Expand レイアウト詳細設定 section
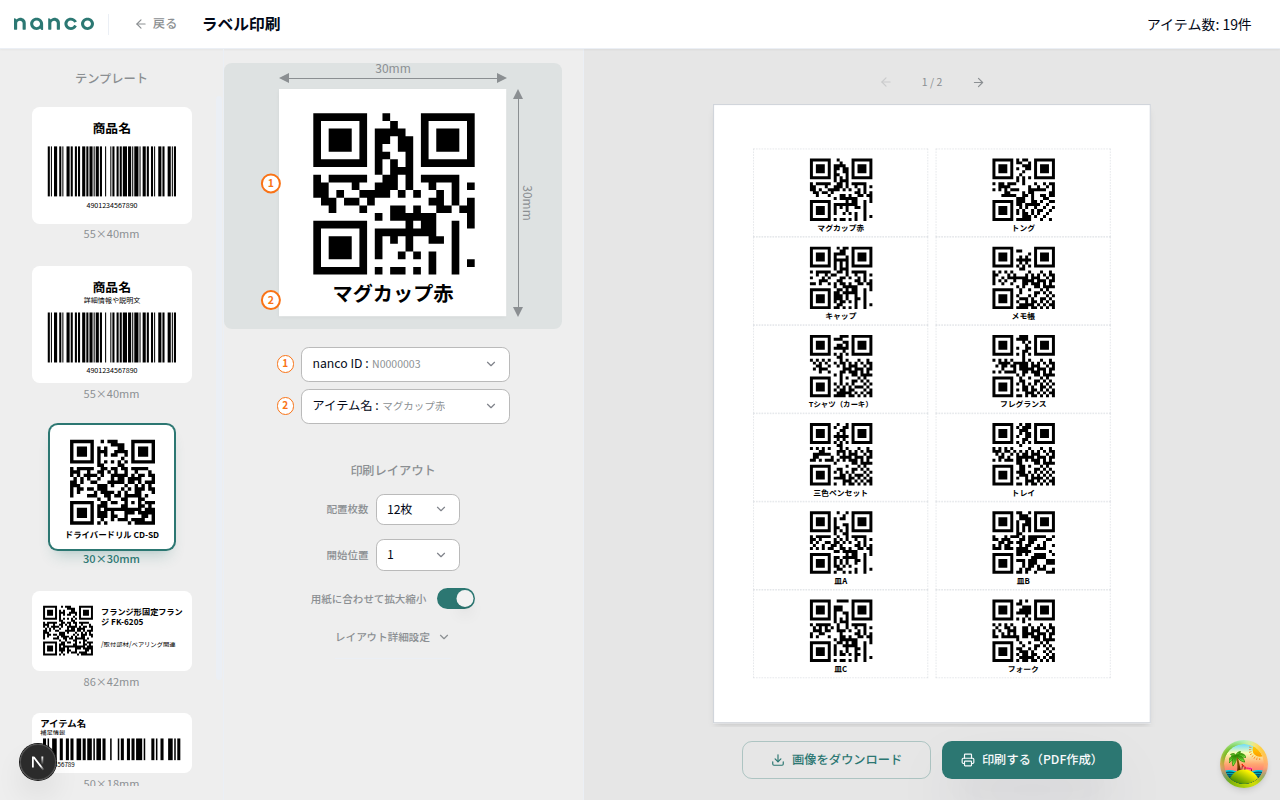Screen dimensions: 1280x800 (x=392, y=637)
